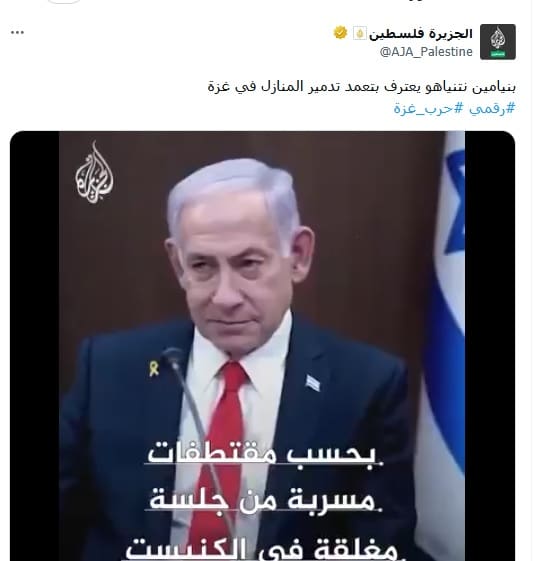
Task: Click the microphone shown in the video
Action: pos(174,359)
